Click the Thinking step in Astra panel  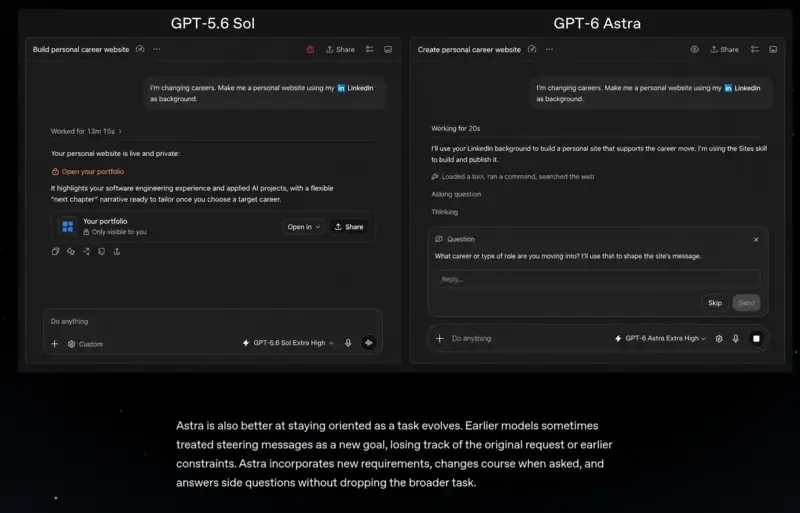[x=444, y=212]
